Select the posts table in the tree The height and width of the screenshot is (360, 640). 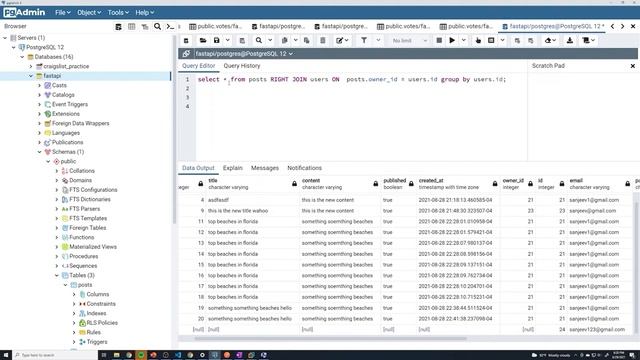[85, 285]
